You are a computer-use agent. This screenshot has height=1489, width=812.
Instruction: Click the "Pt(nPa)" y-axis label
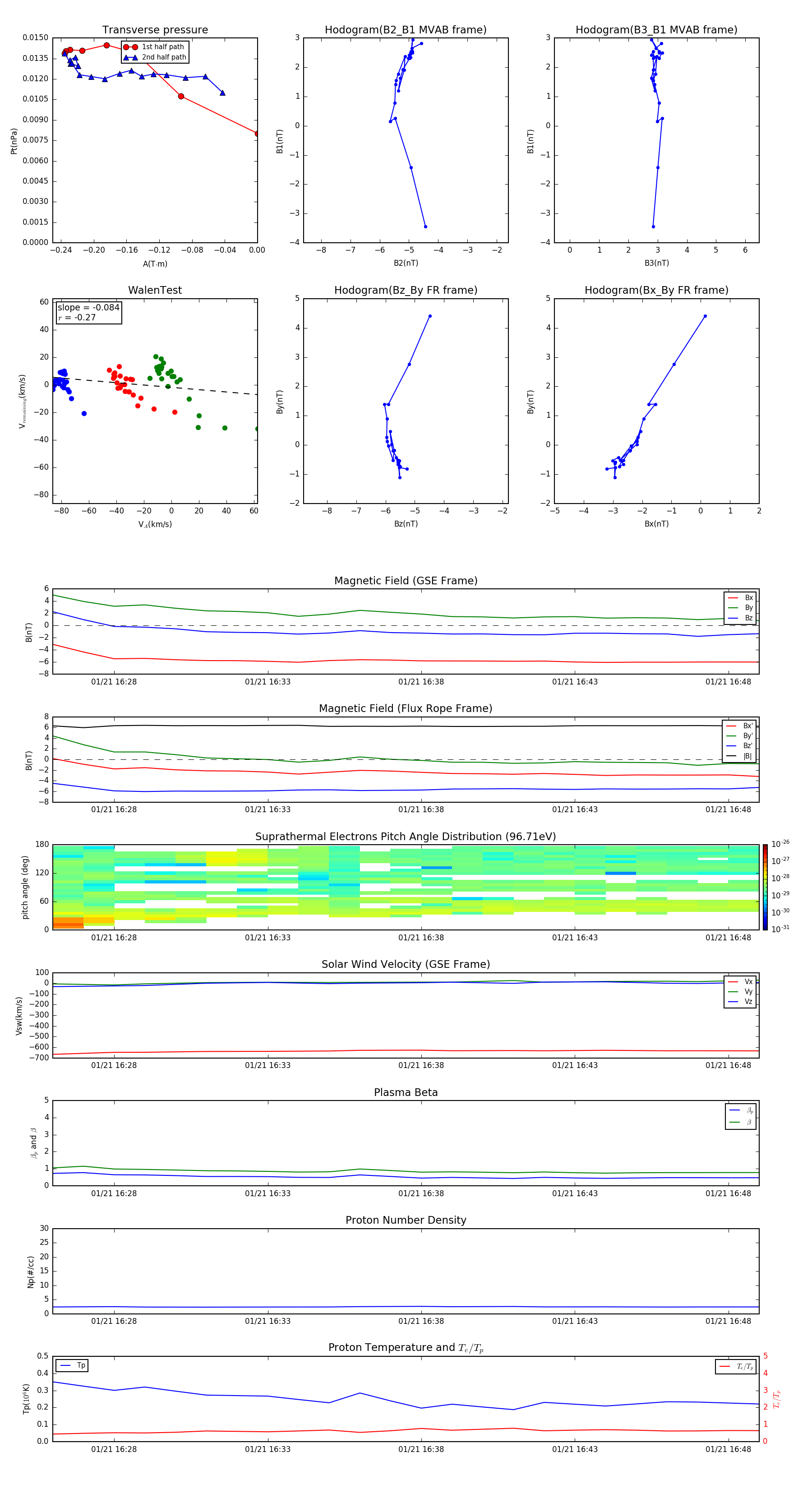[14, 141]
